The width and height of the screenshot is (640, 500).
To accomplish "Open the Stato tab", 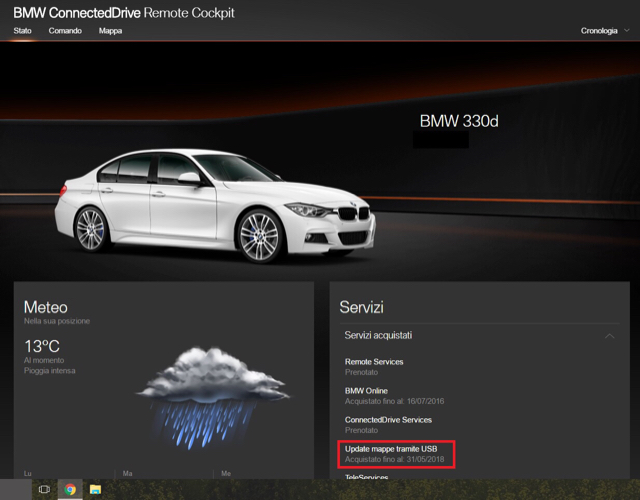I will pos(22,31).
